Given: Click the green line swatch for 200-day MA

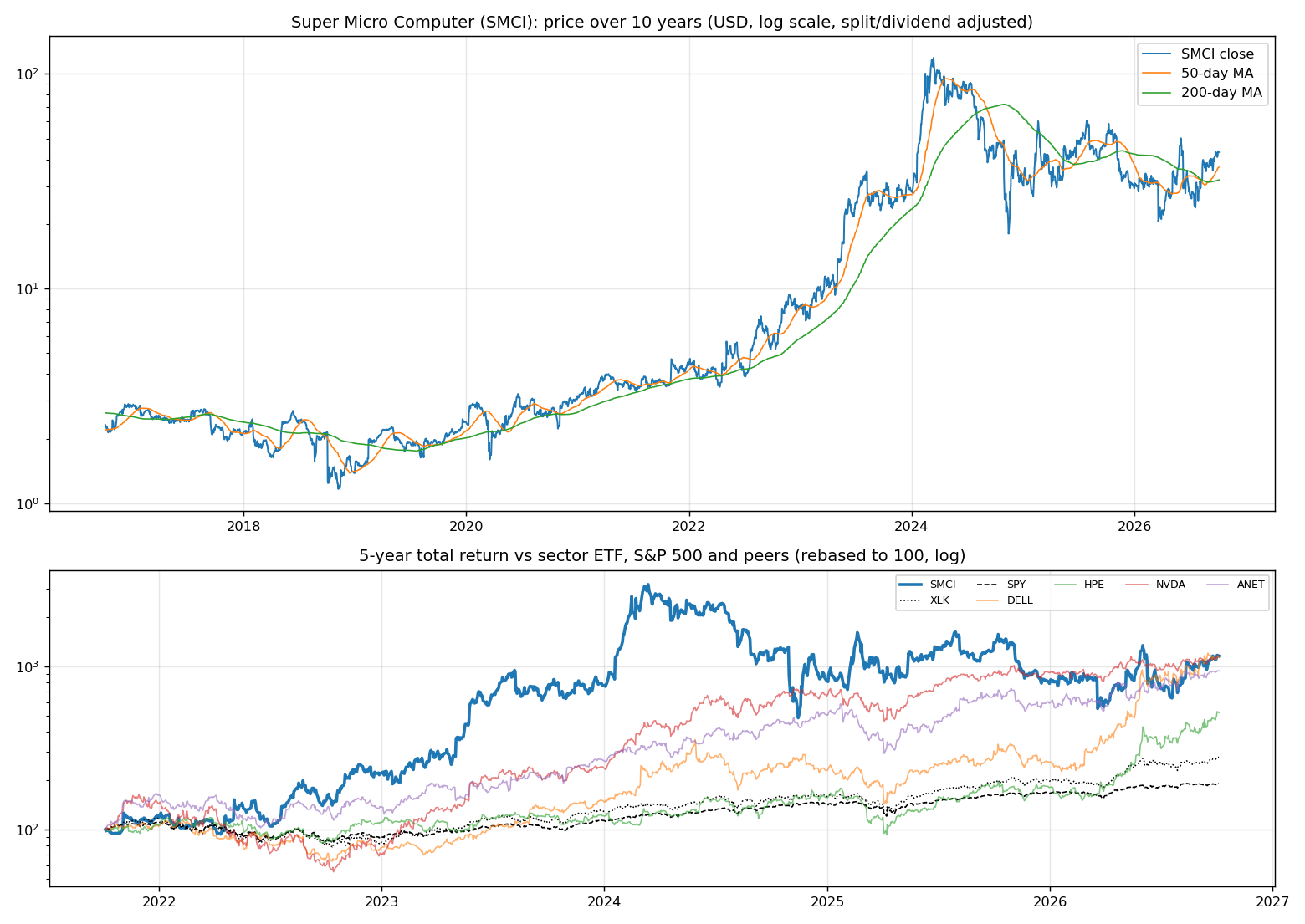Looking at the screenshot, I should (x=1158, y=93).
